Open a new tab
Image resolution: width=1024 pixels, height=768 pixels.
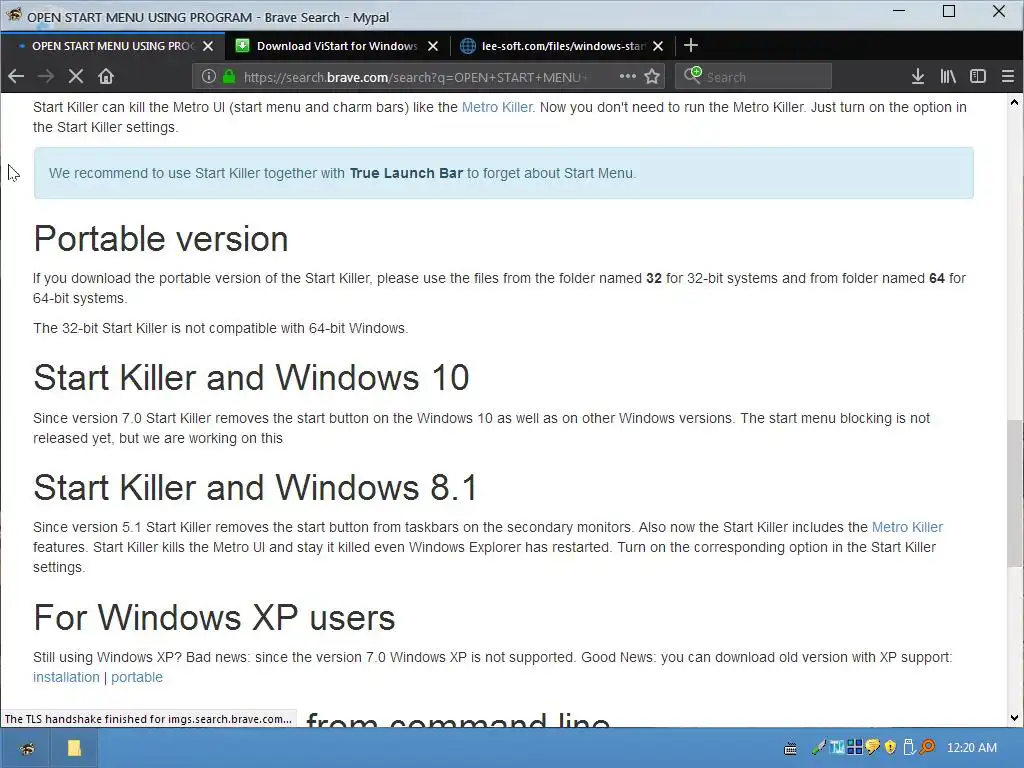(x=690, y=45)
